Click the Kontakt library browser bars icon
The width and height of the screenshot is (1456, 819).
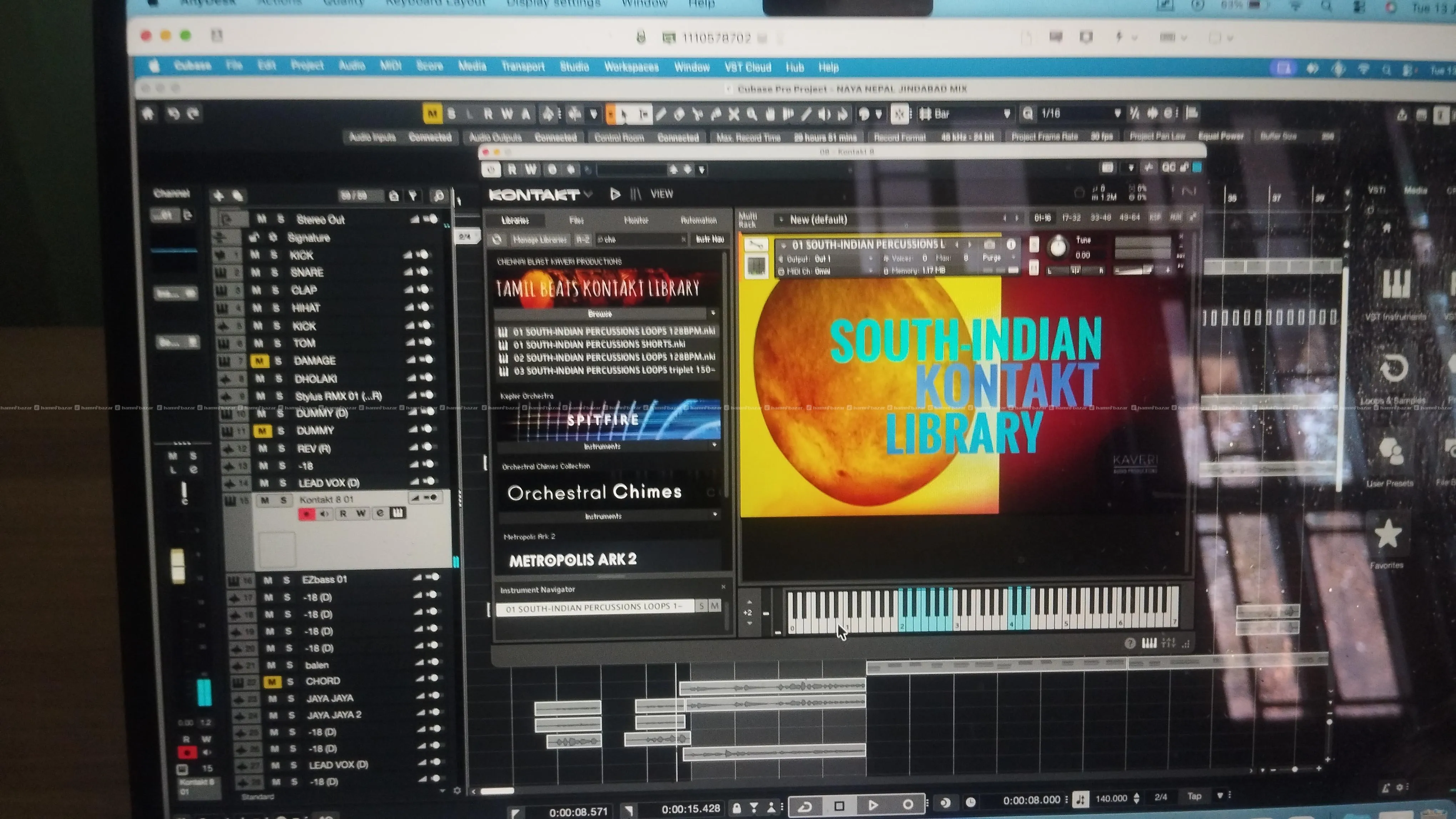[636, 194]
